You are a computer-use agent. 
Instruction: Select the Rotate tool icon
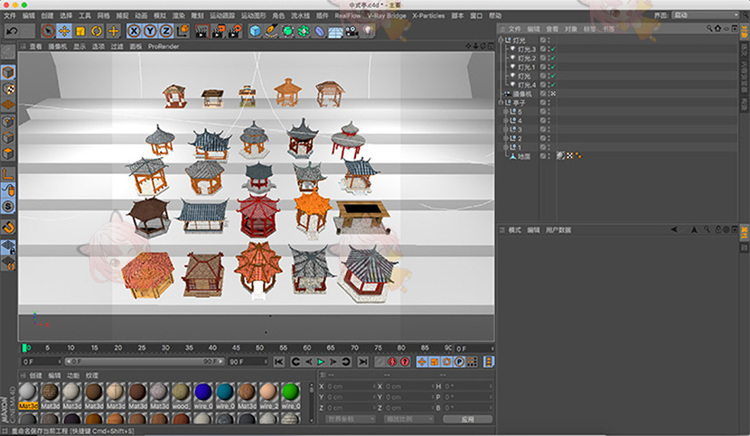pyautogui.click(x=96, y=31)
